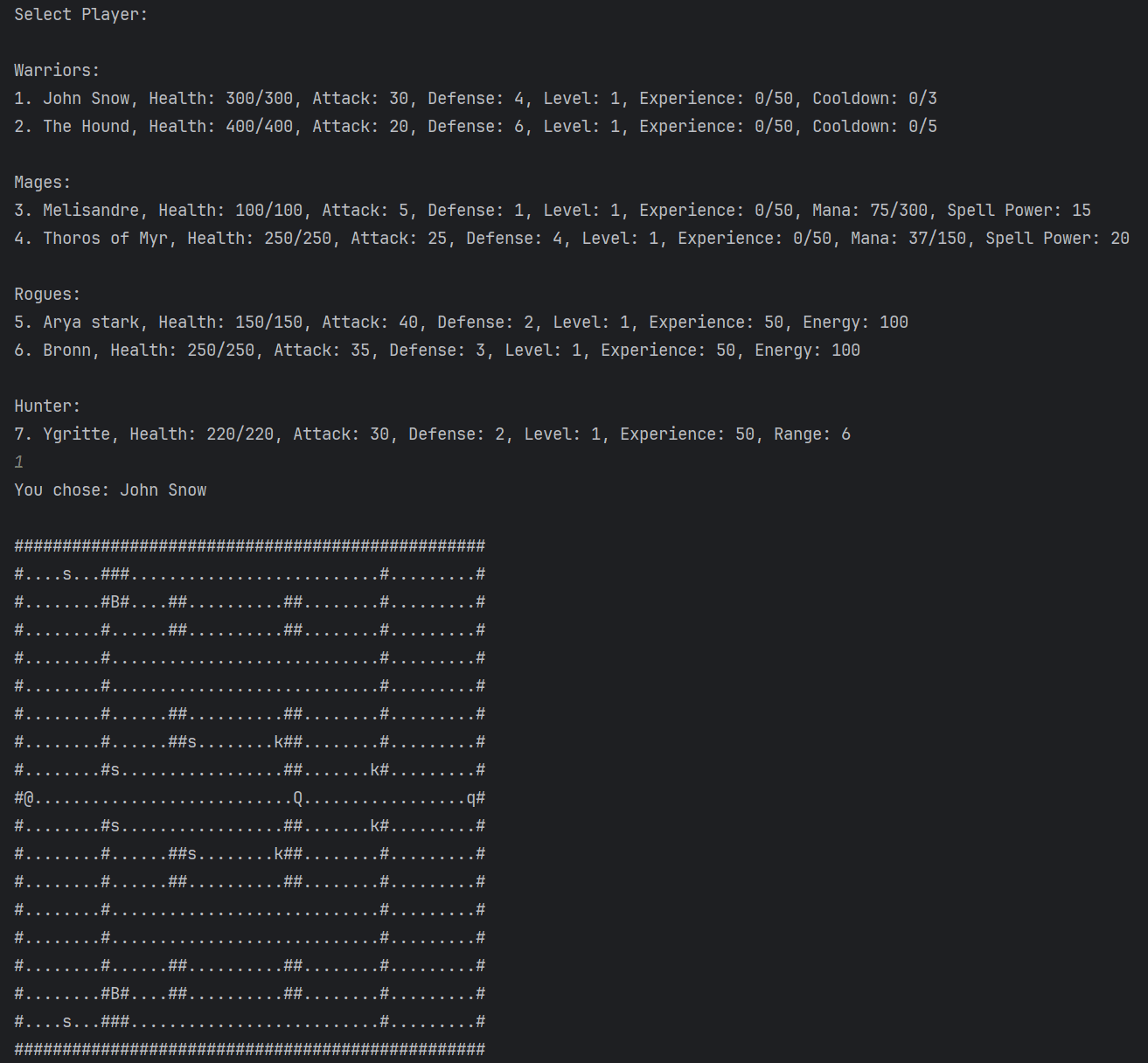Select Ygritte in the hunter list
1148x1063 pixels.
click(x=77, y=434)
